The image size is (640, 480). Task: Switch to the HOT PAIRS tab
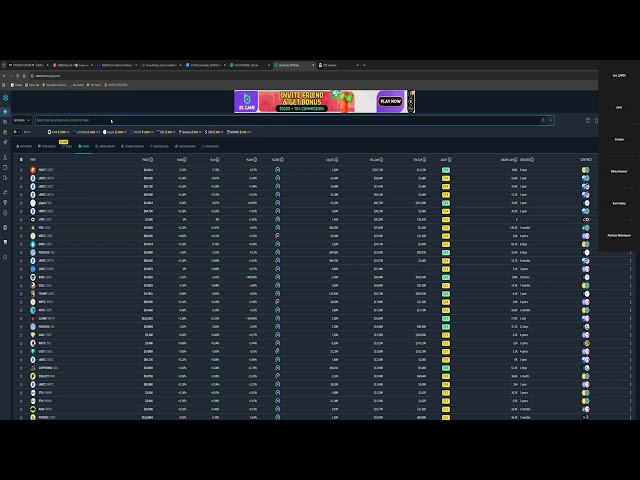tap(24, 146)
